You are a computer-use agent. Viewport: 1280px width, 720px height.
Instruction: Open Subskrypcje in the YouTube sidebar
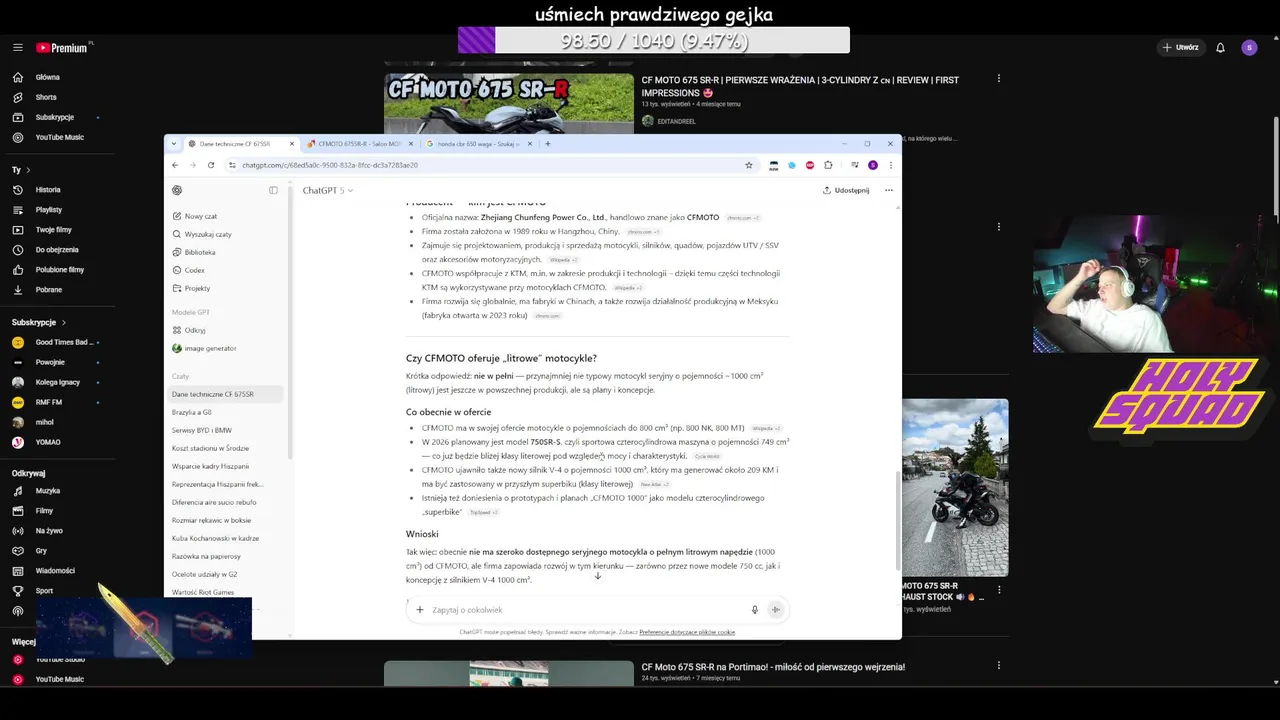[54, 117]
